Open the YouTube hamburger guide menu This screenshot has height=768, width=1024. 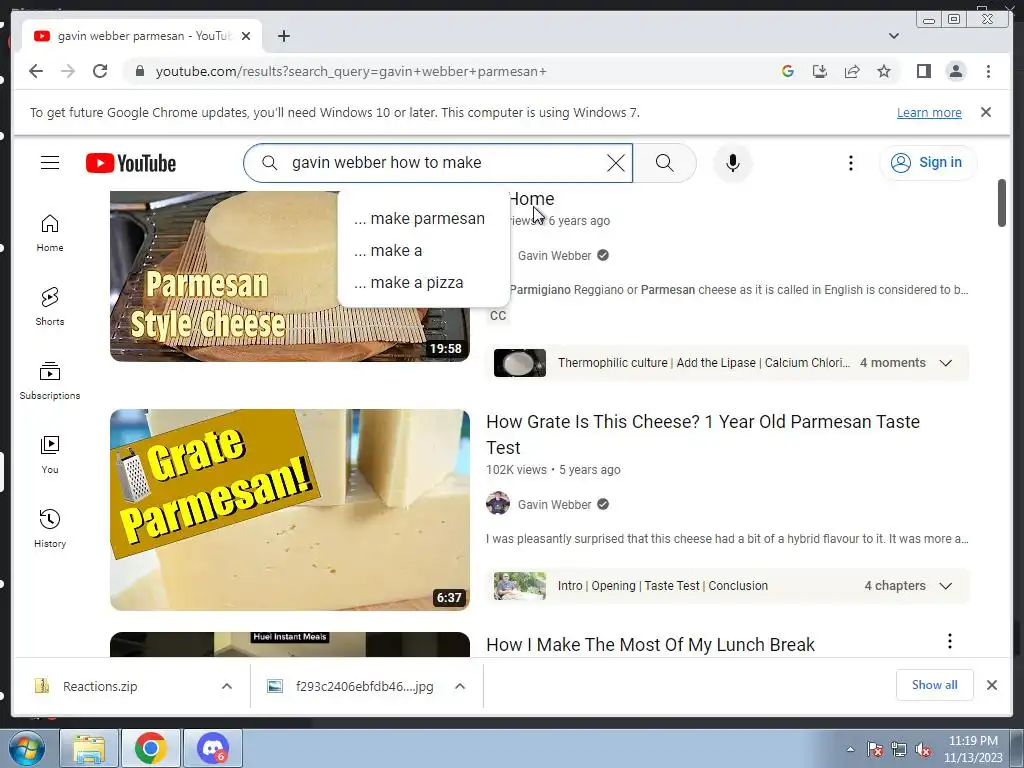[x=50, y=163]
